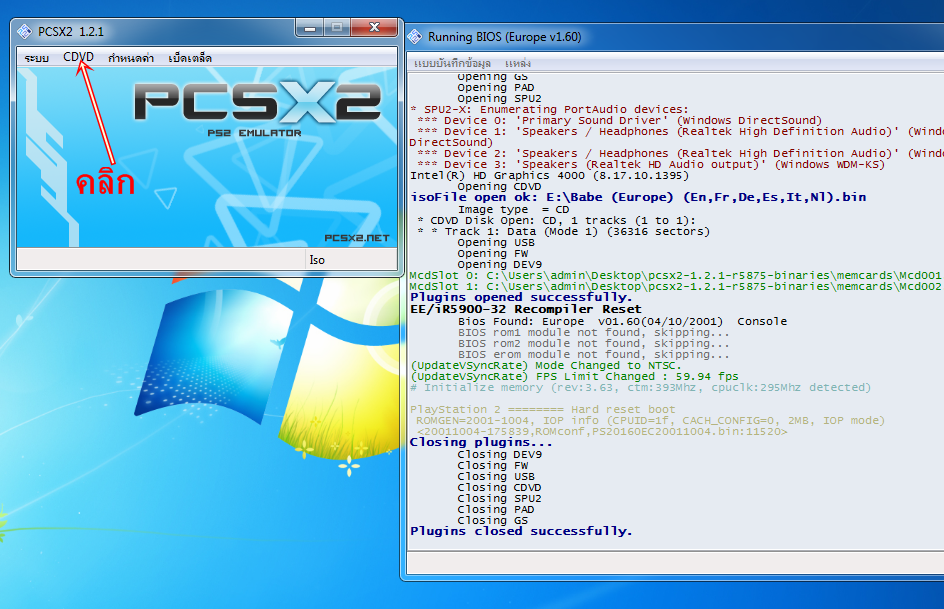Click the PCSX2 PS2 Emulator logo banner

[x=257, y=109]
